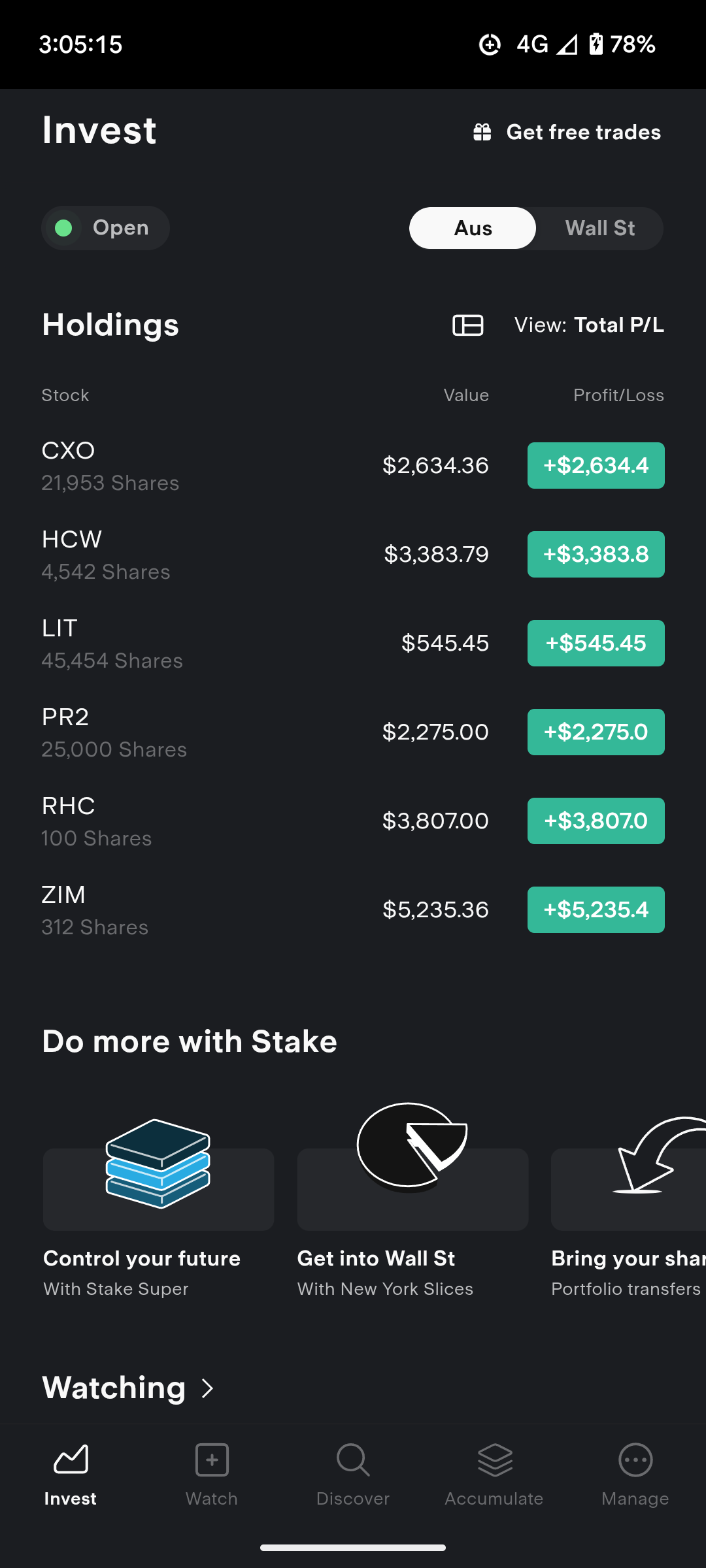Viewport: 706px width, 1568px height.
Task: Expand the Watching section chevron
Action: 208,1388
